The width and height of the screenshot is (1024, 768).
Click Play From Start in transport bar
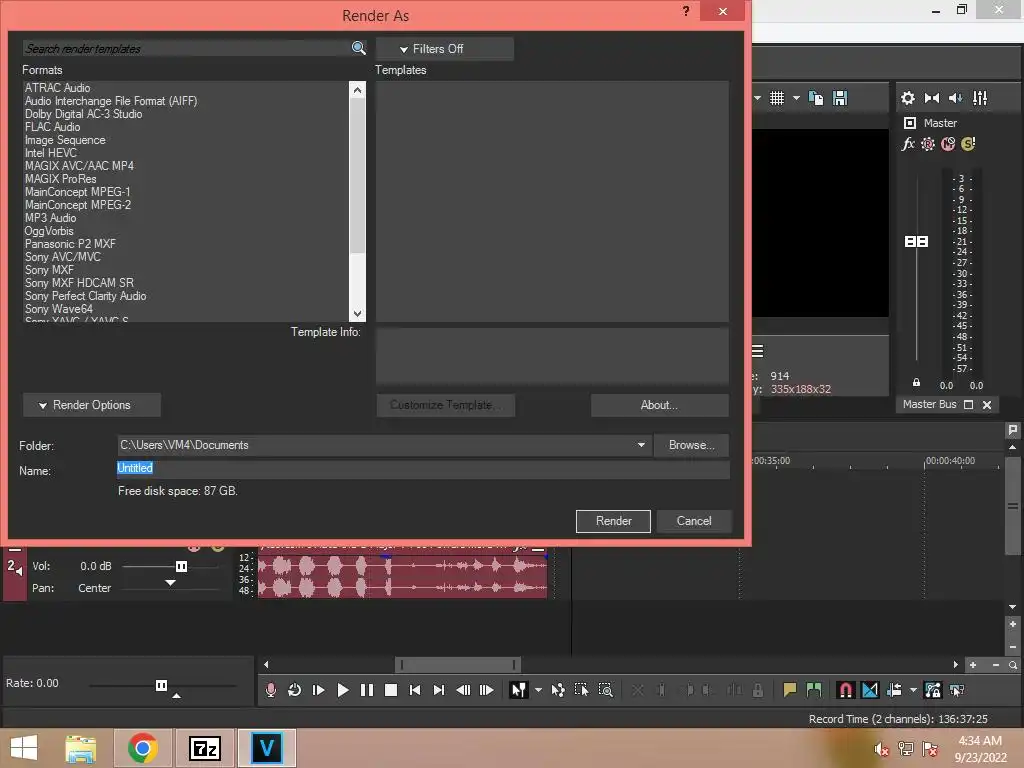319,690
